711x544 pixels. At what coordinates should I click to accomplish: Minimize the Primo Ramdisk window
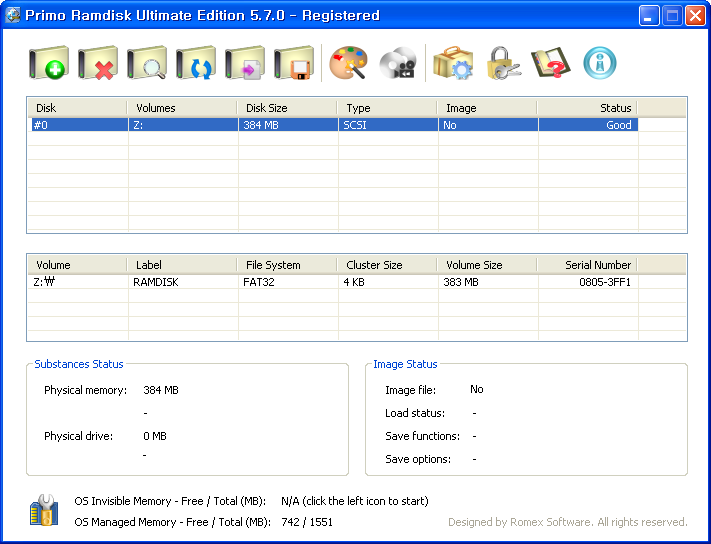649,16
